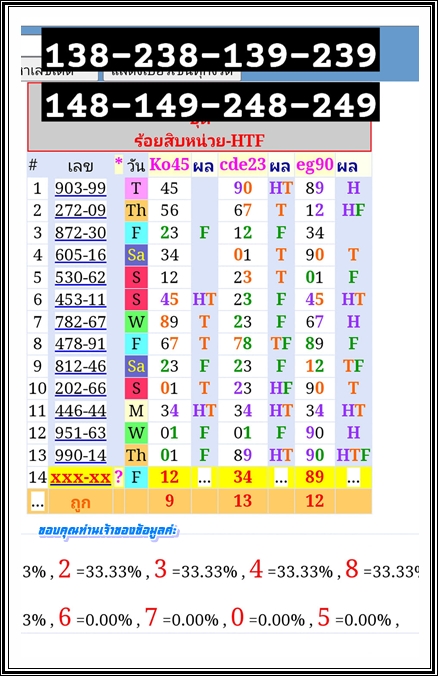Select the Ko45 prediction 12 in row 14

point(169,477)
